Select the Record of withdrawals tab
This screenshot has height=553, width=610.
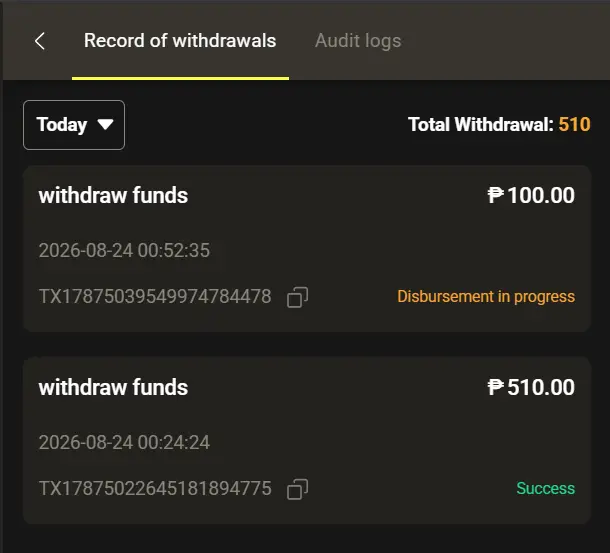[180, 41]
